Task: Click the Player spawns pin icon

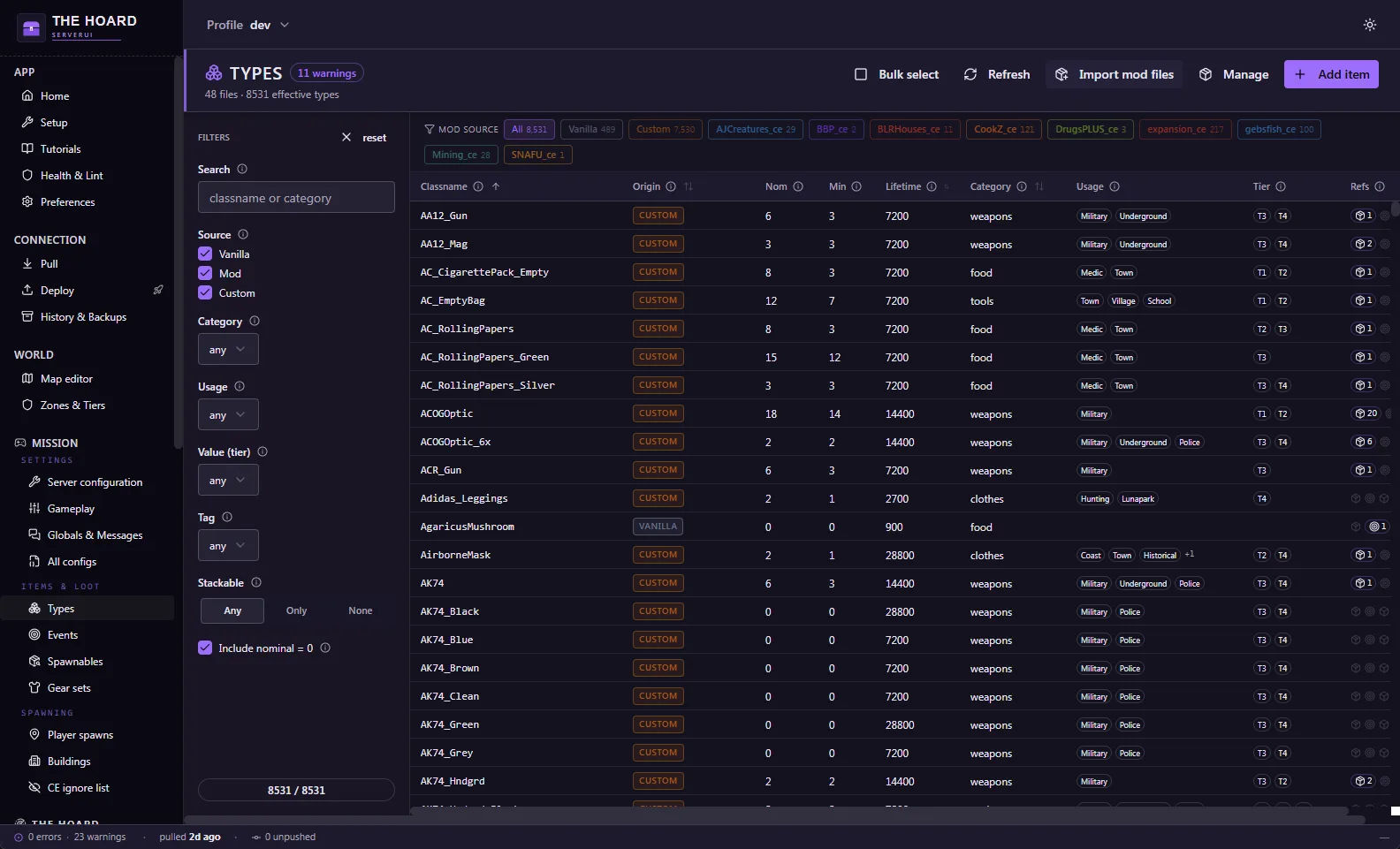Action: (x=34, y=734)
